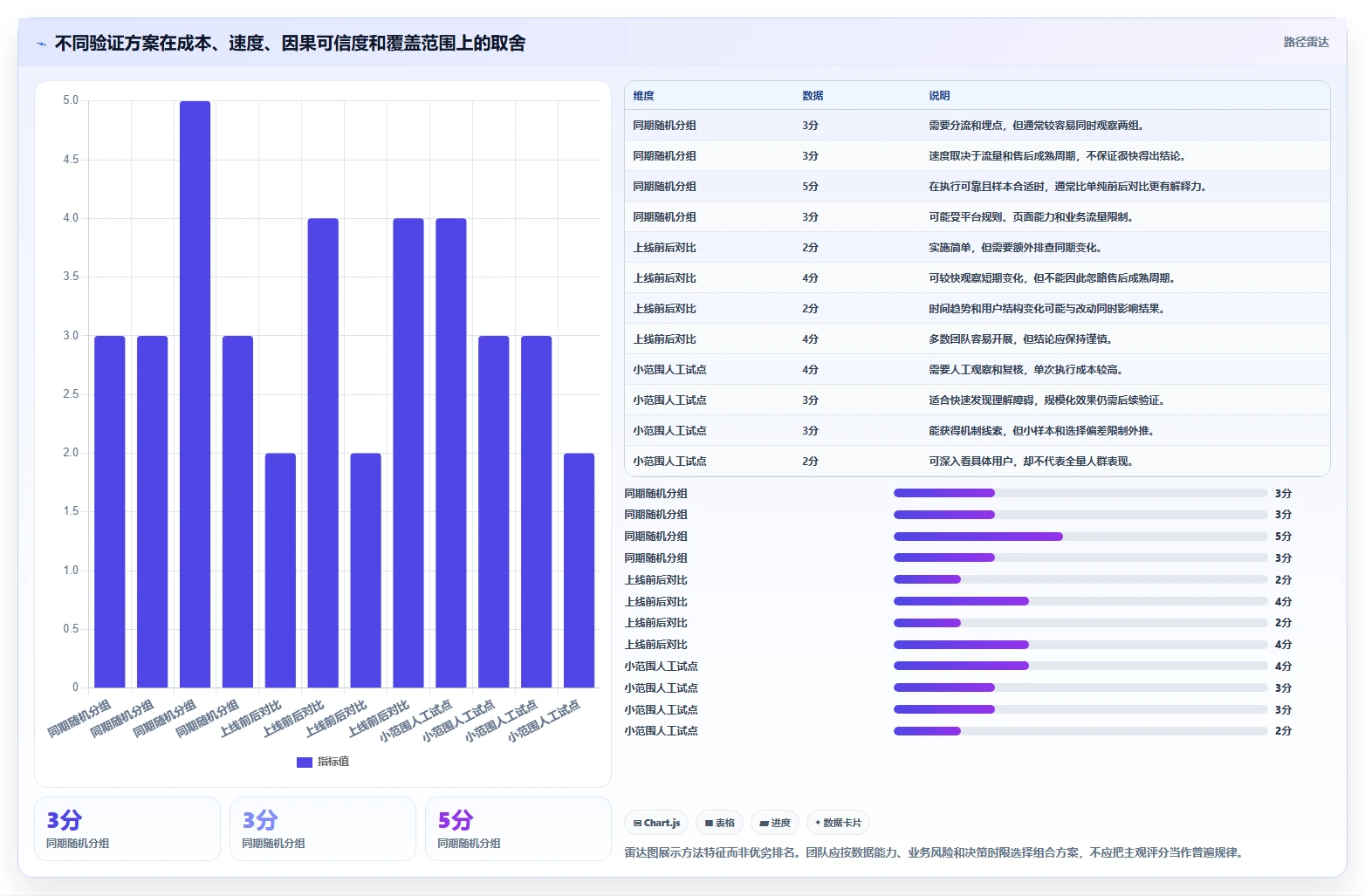Open the 5分 同期随机分组 stat card
Image resolution: width=1365 pixels, height=896 pixels.
518,829
